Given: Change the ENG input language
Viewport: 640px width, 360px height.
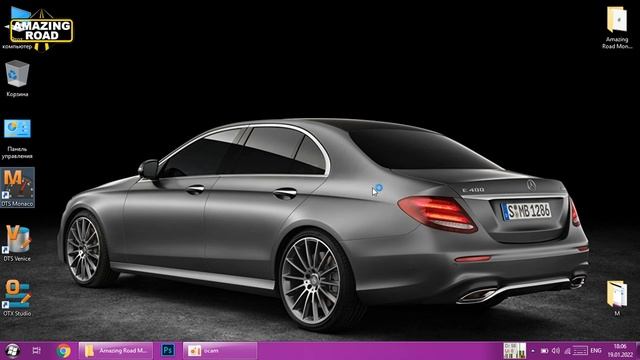Looking at the screenshot, I should pos(596,351).
